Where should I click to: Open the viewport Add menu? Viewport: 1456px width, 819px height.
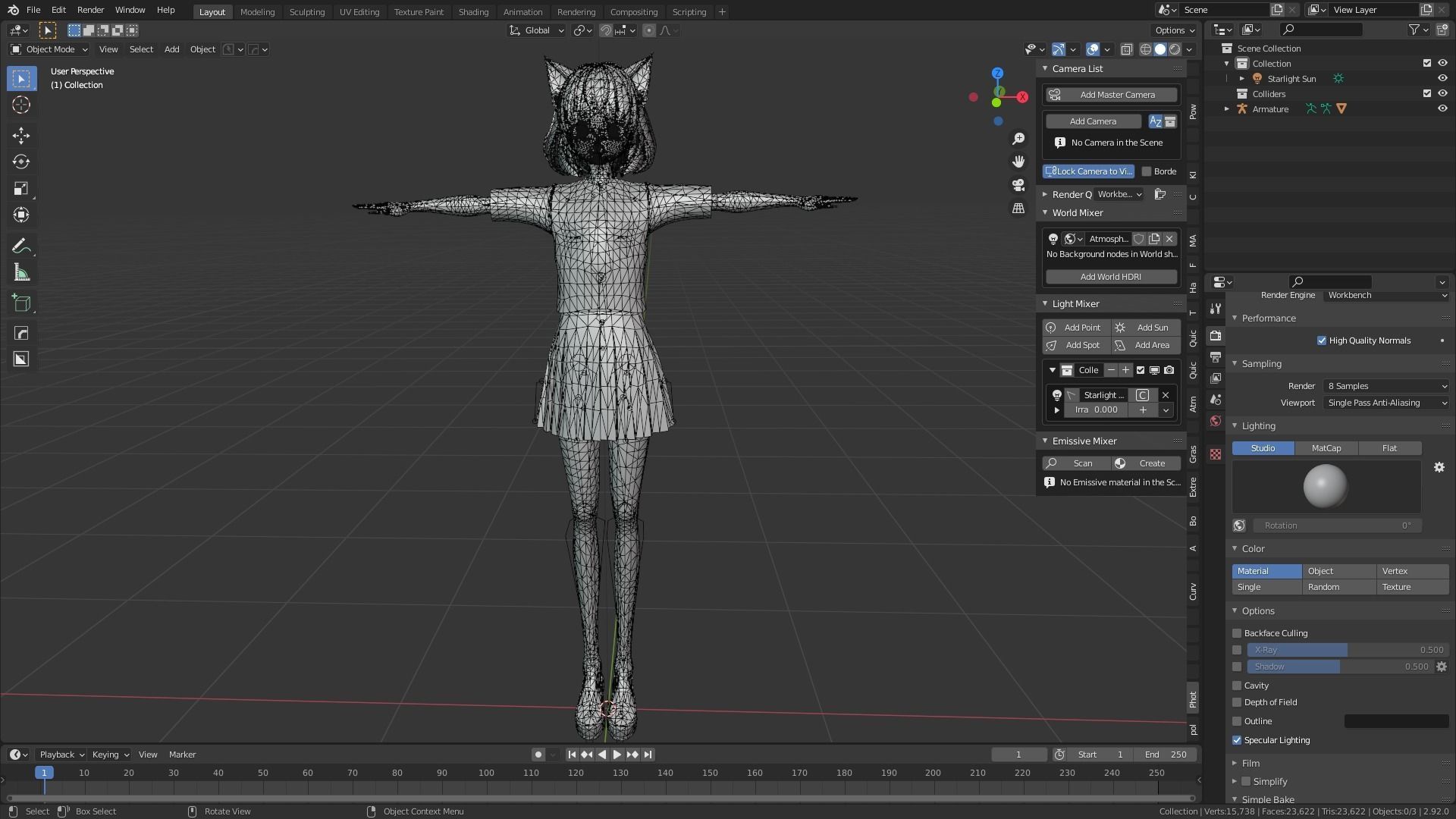[172, 49]
